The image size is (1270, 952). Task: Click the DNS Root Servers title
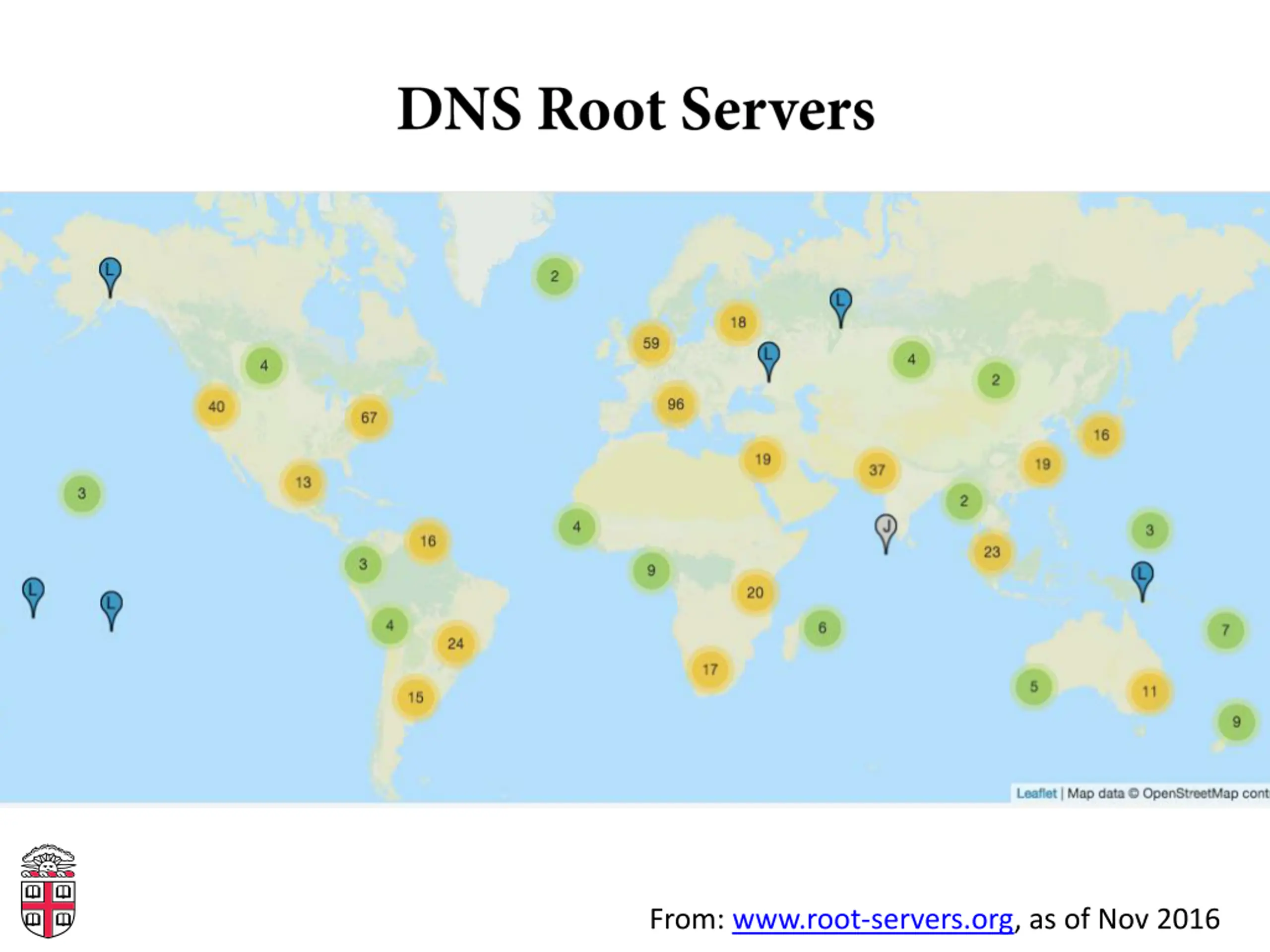[636, 109]
